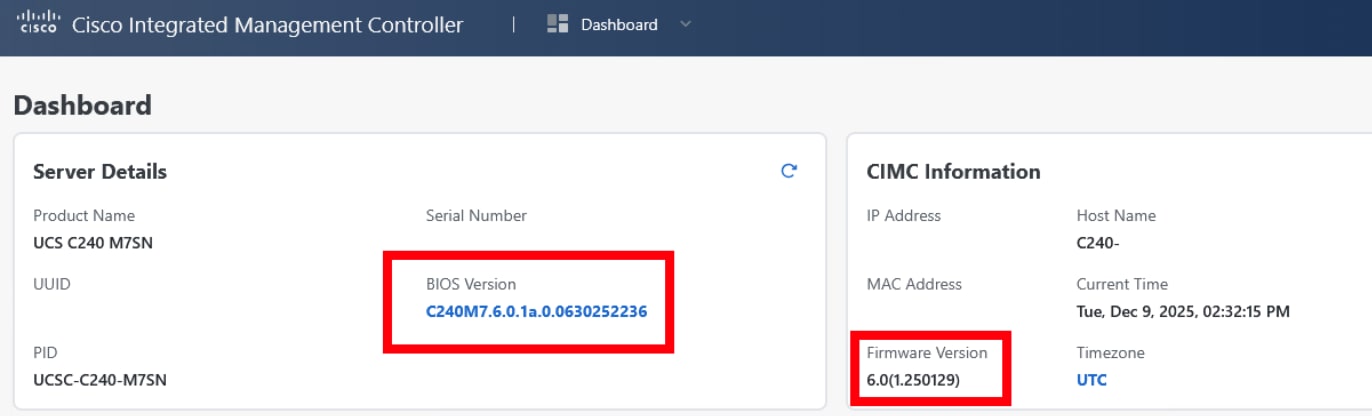
Task: Expand the Dashboard dropdown chevron
Action: click(x=685, y=25)
